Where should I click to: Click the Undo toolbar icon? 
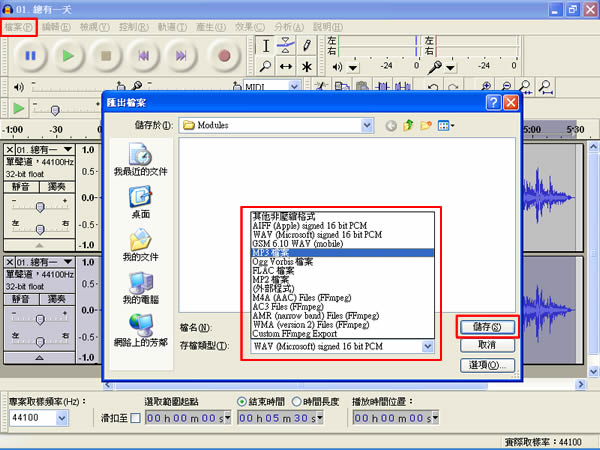(433, 86)
